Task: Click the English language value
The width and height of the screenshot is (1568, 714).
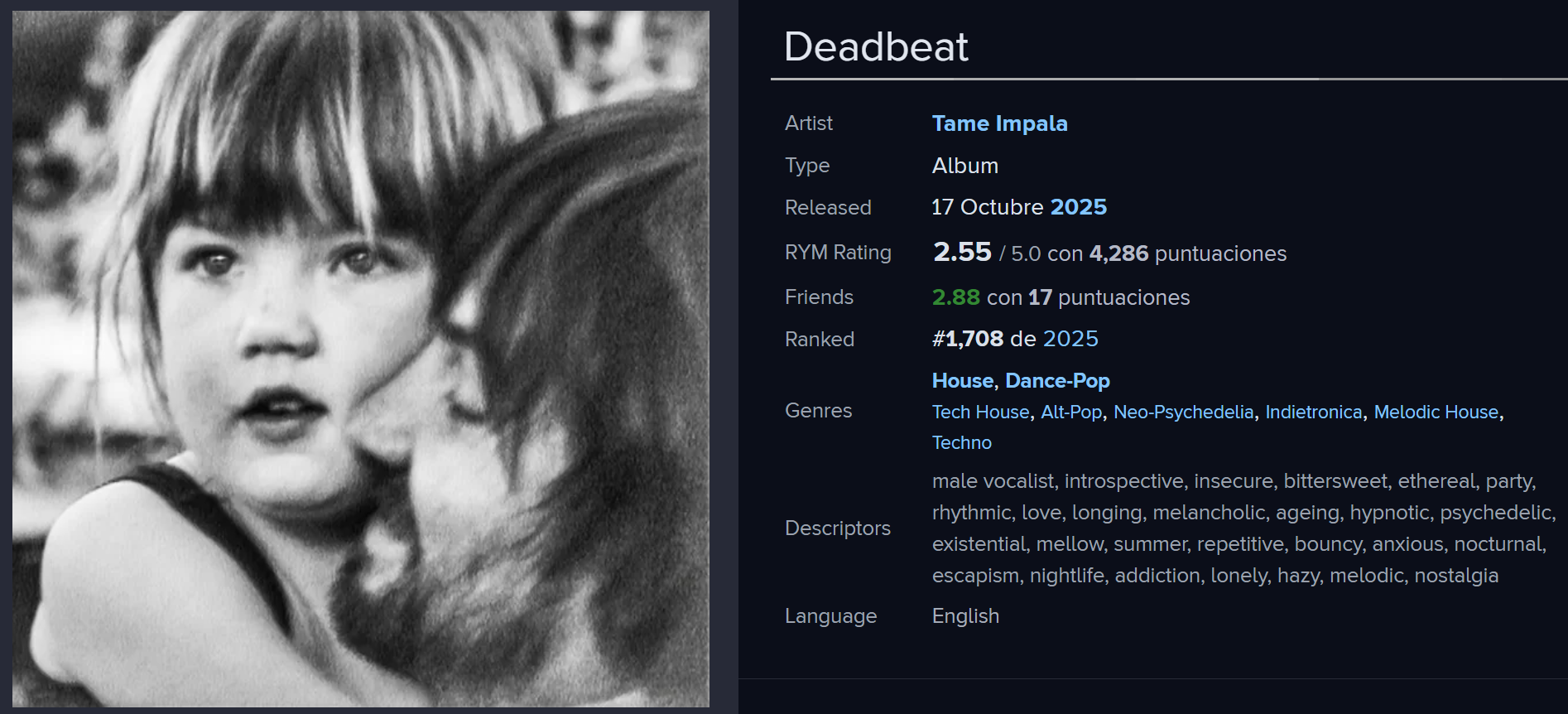Action: [965, 616]
